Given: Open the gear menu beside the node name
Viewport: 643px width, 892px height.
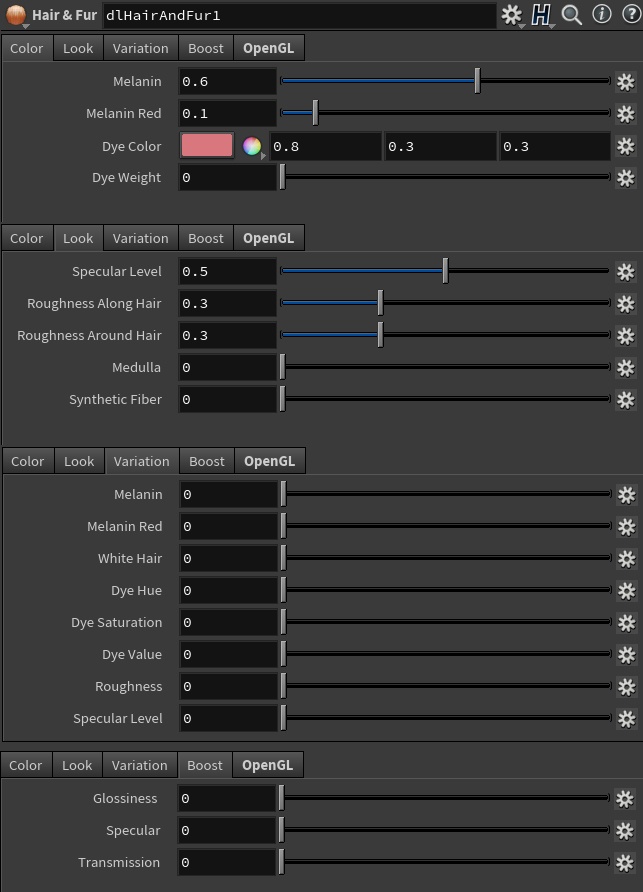Looking at the screenshot, I should (x=512, y=15).
